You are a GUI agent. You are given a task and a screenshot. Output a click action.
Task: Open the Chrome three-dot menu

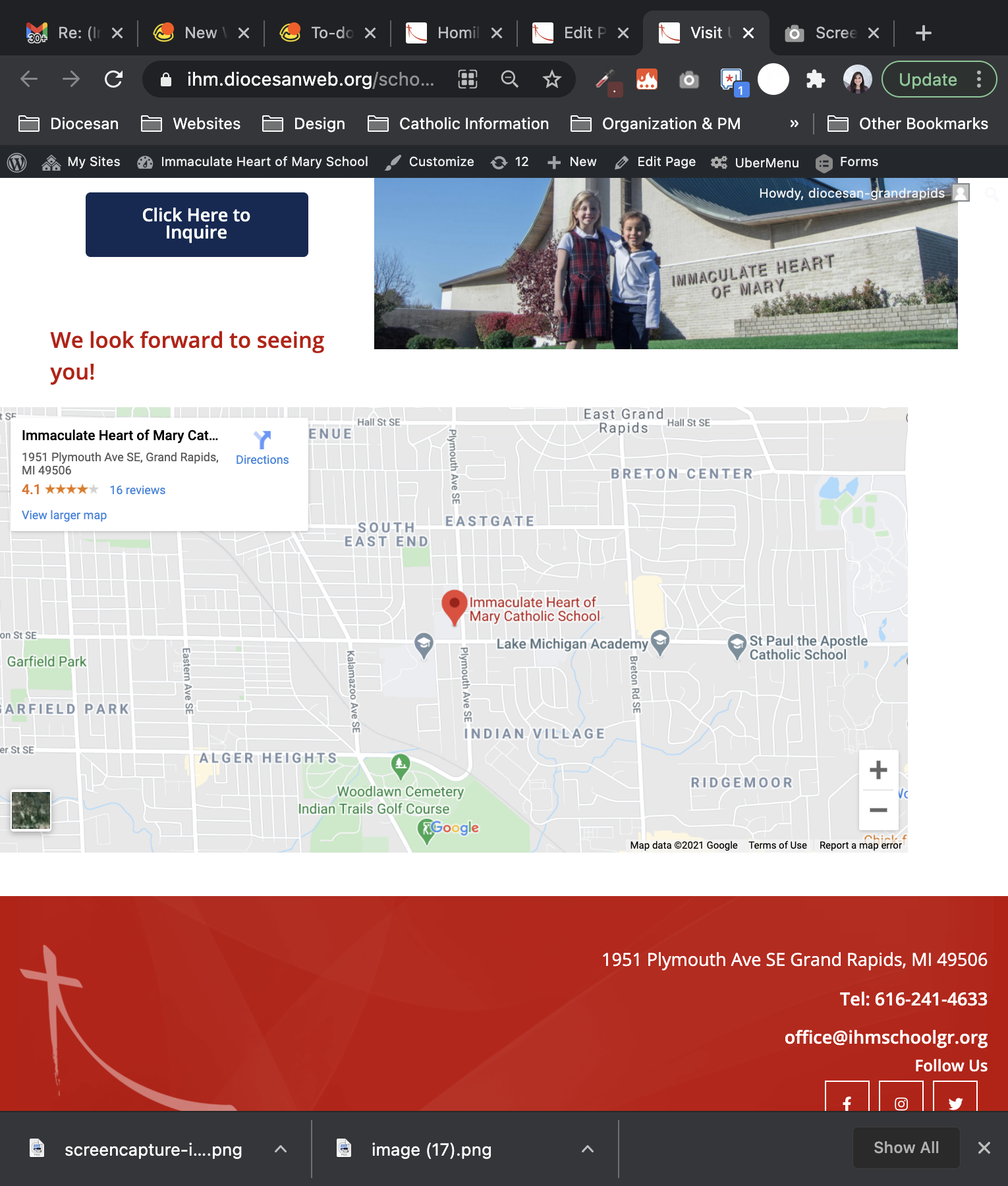[x=979, y=80]
